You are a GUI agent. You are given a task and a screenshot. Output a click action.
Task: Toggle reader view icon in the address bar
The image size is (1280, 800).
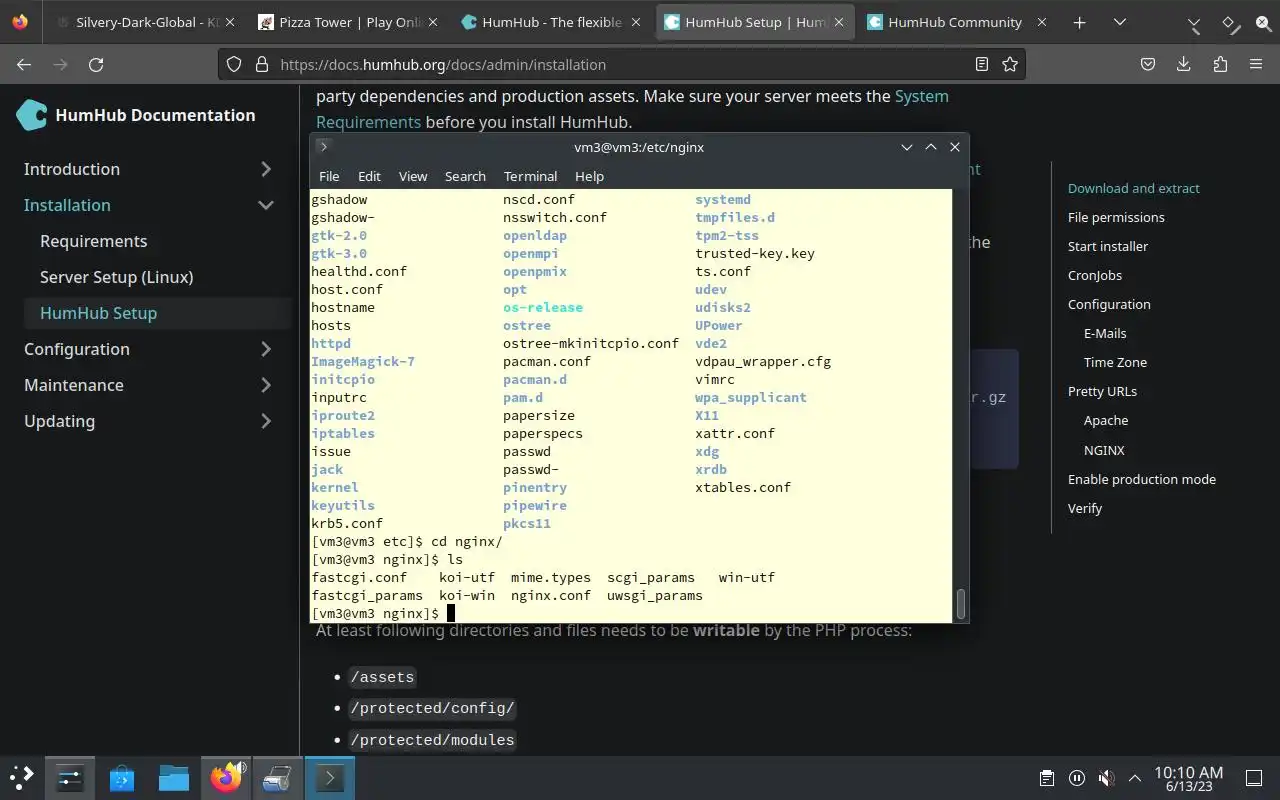tap(982, 64)
